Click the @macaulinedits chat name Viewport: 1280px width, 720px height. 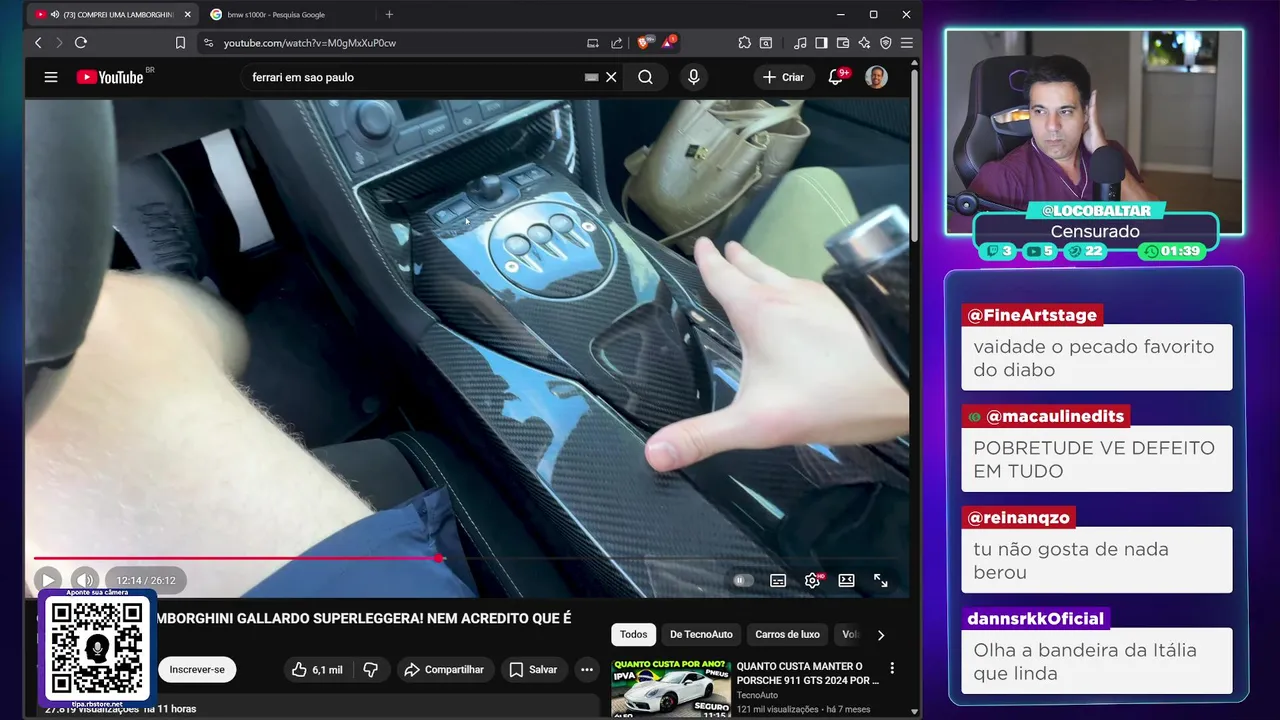tap(1046, 416)
